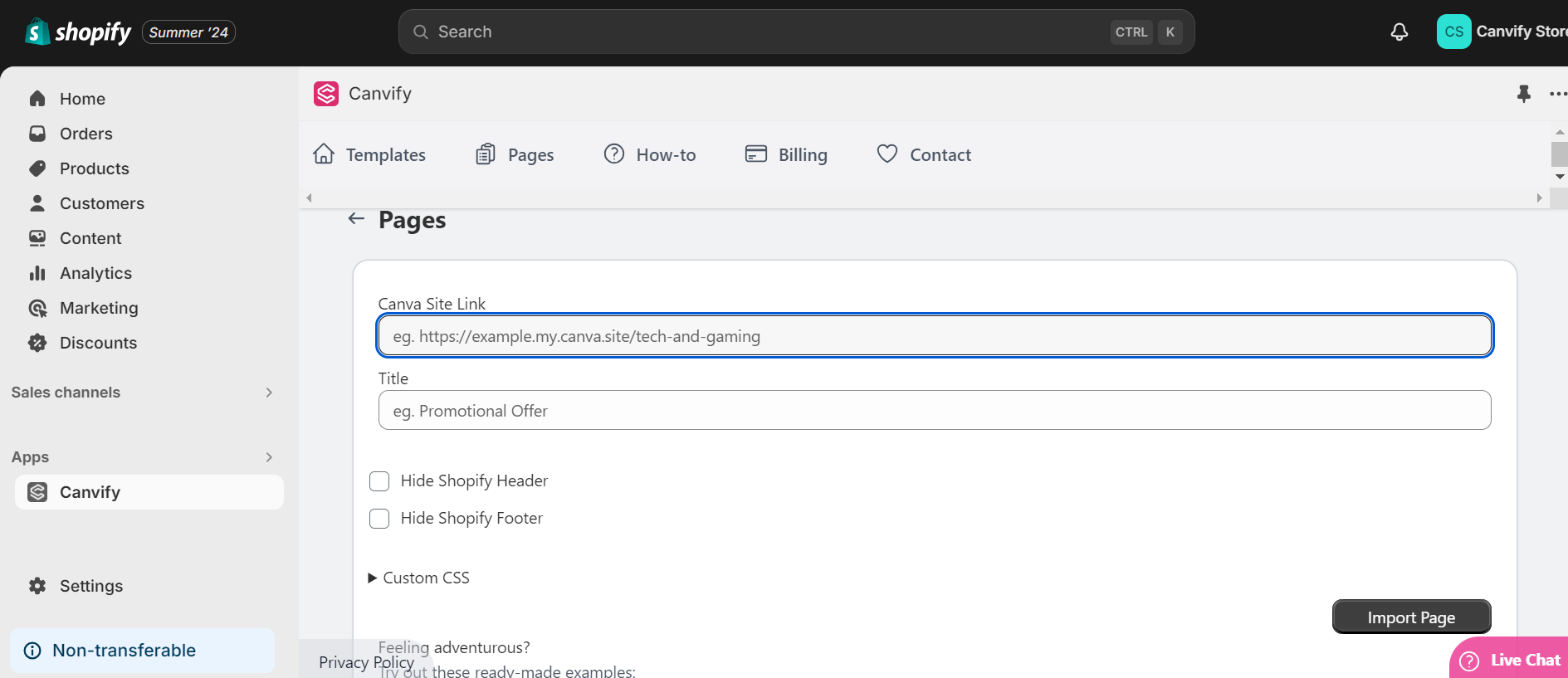This screenshot has width=1568, height=678.
Task: Click the Templates house icon
Action: (324, 154)
